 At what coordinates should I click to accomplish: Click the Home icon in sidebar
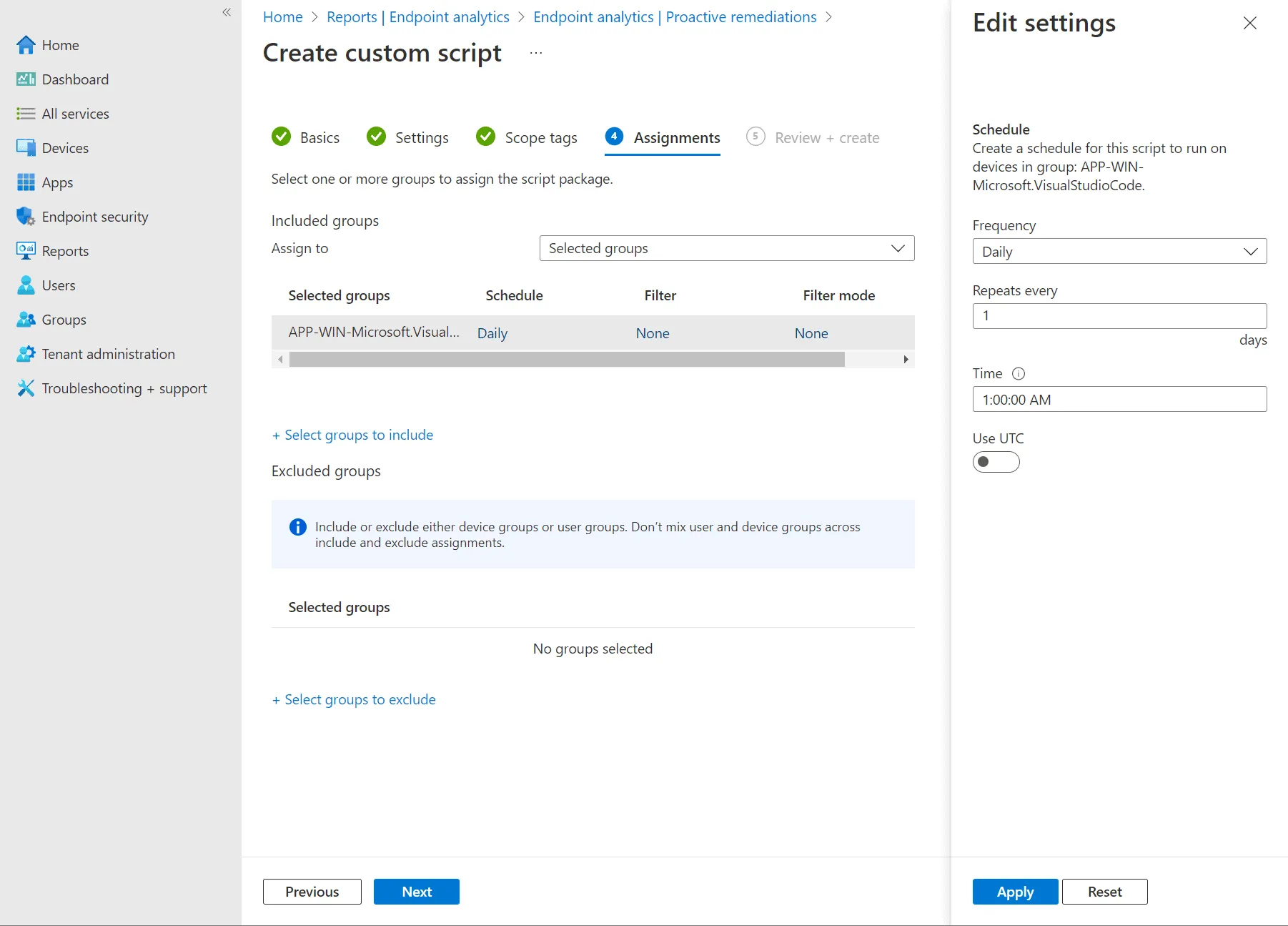click(x=26, y=45)
